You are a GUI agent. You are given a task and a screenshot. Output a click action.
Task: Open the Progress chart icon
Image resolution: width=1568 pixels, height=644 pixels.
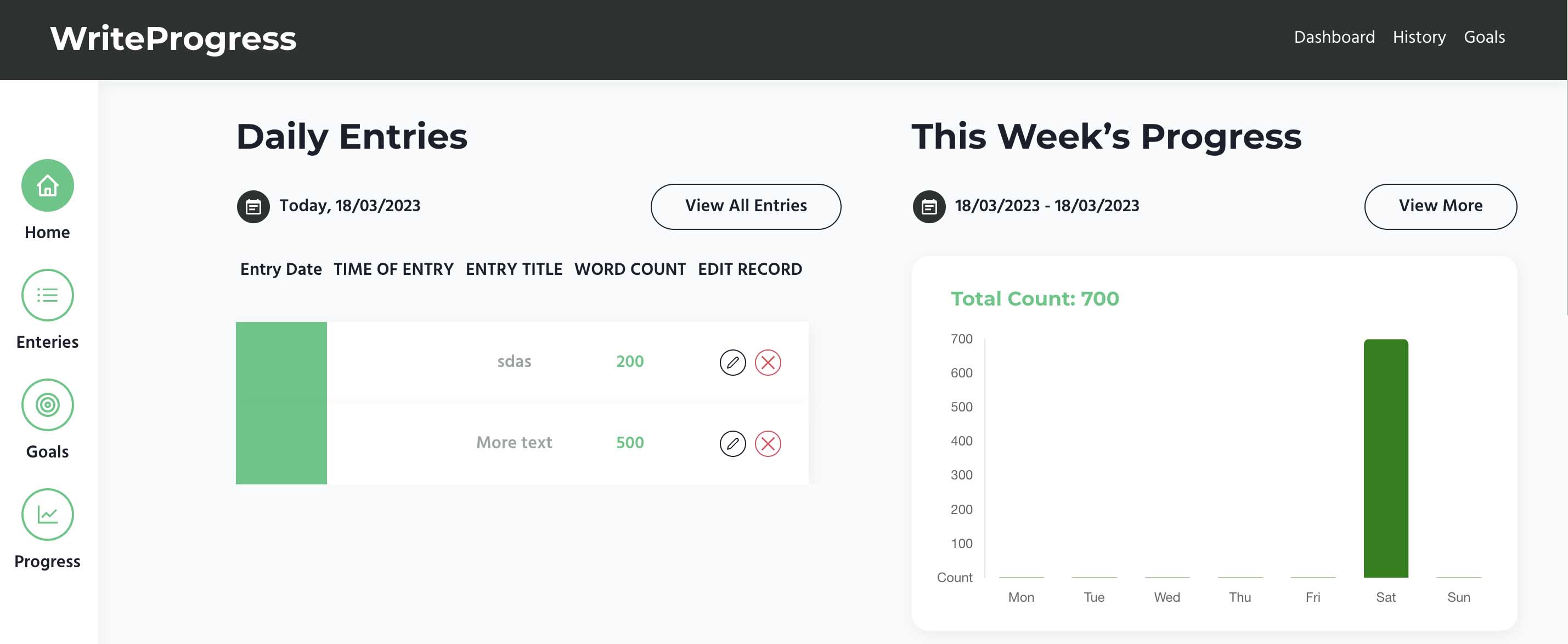point(48,515)
